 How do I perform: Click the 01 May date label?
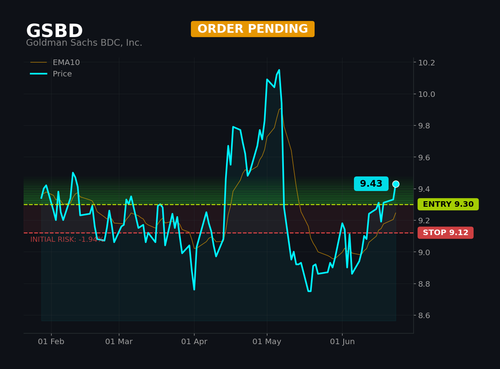click(267, 341)
